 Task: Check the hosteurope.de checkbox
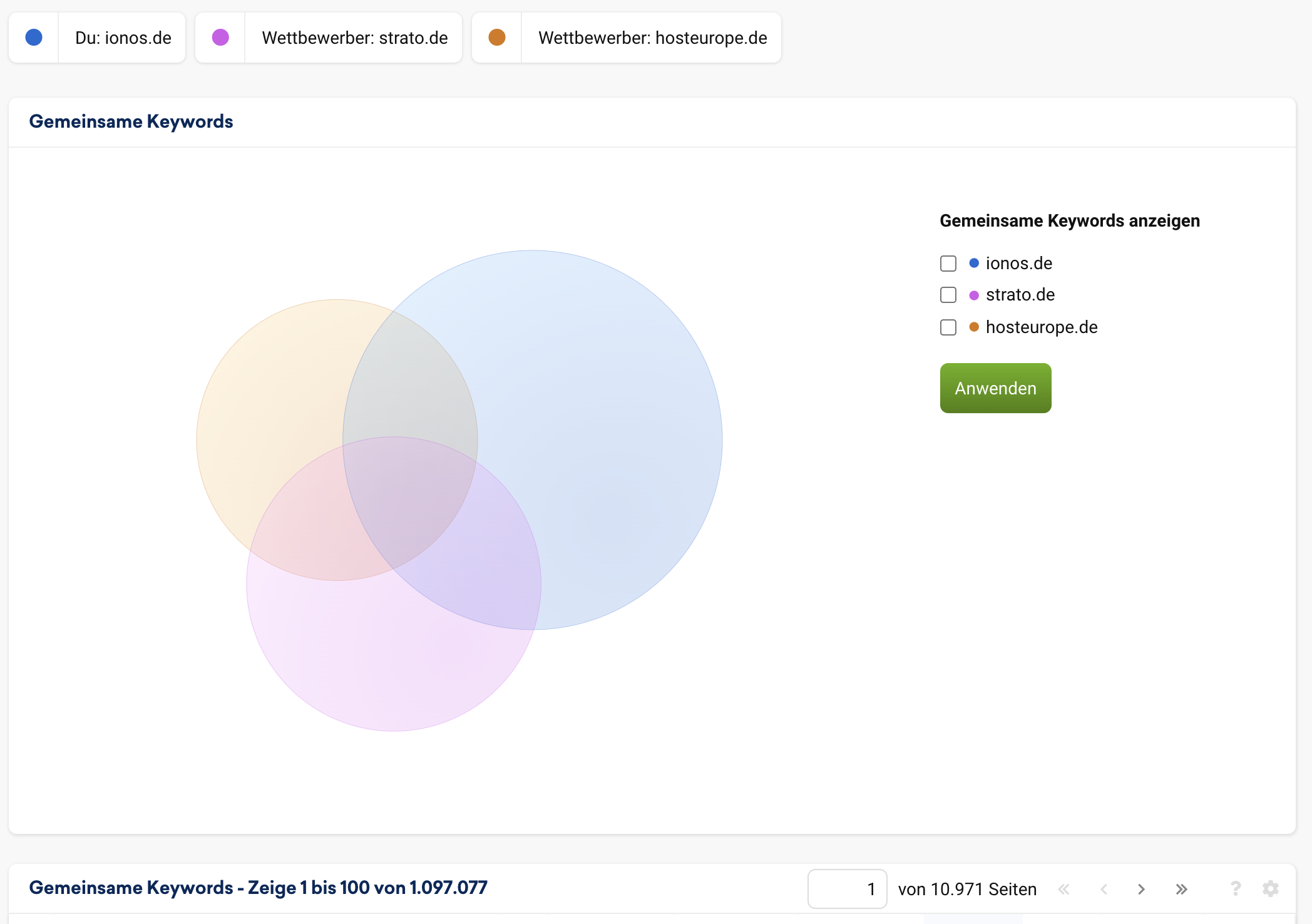click(948, 327)
